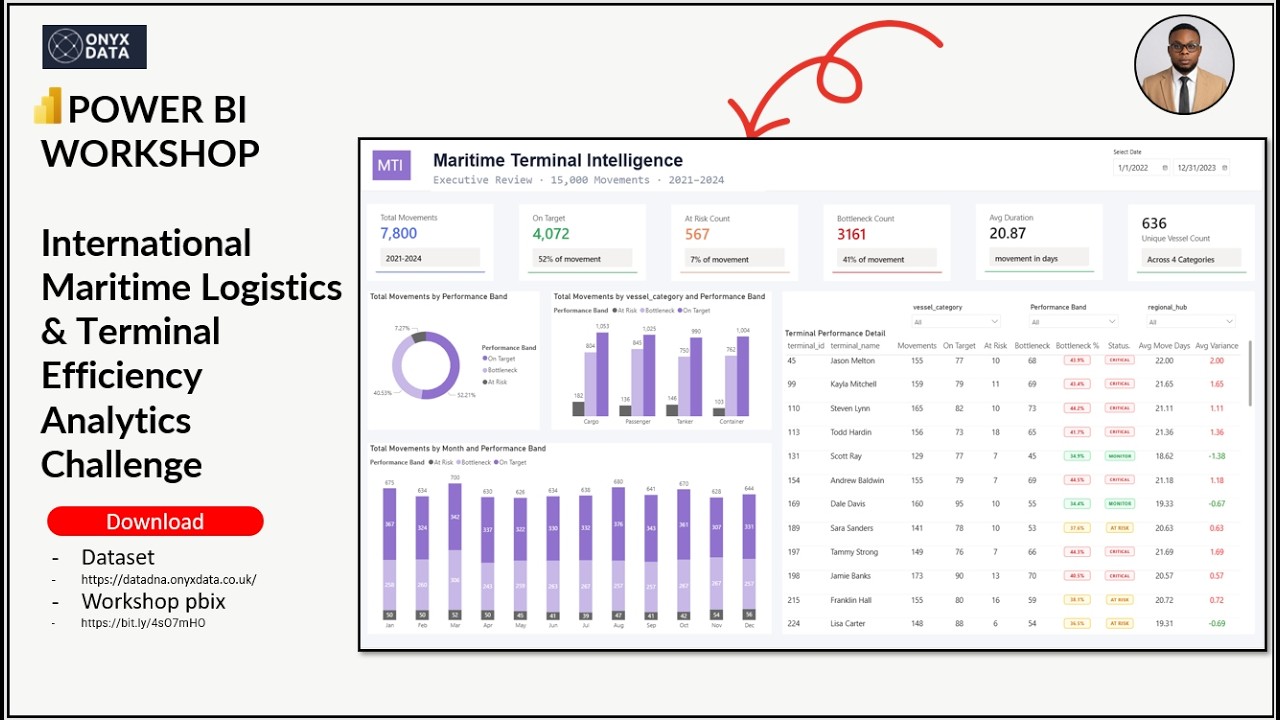Click the Aug stacked column totaling 680
The image size is (1280, 720).
coord(618,553)
